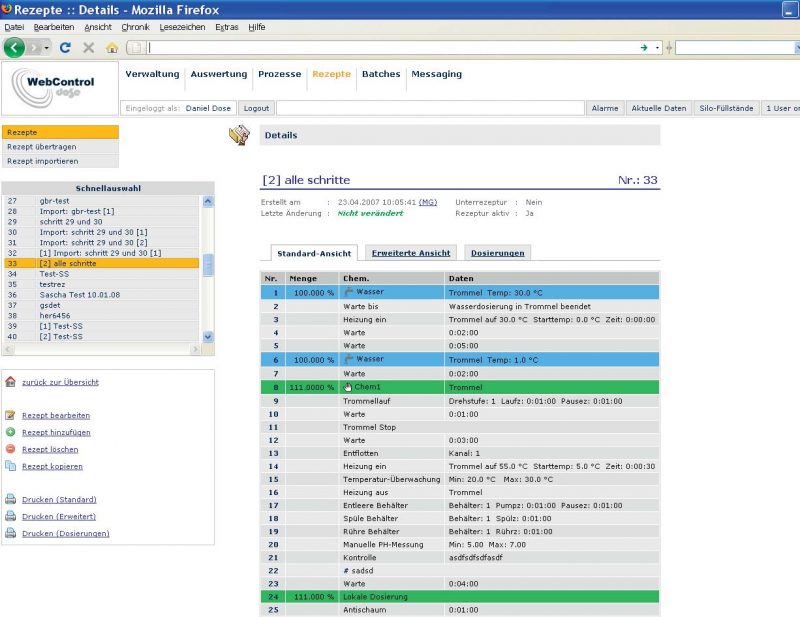This screenshot has width=800, height=617.
Task: Click the Alarme button
Action: click(x=605, y=108)
